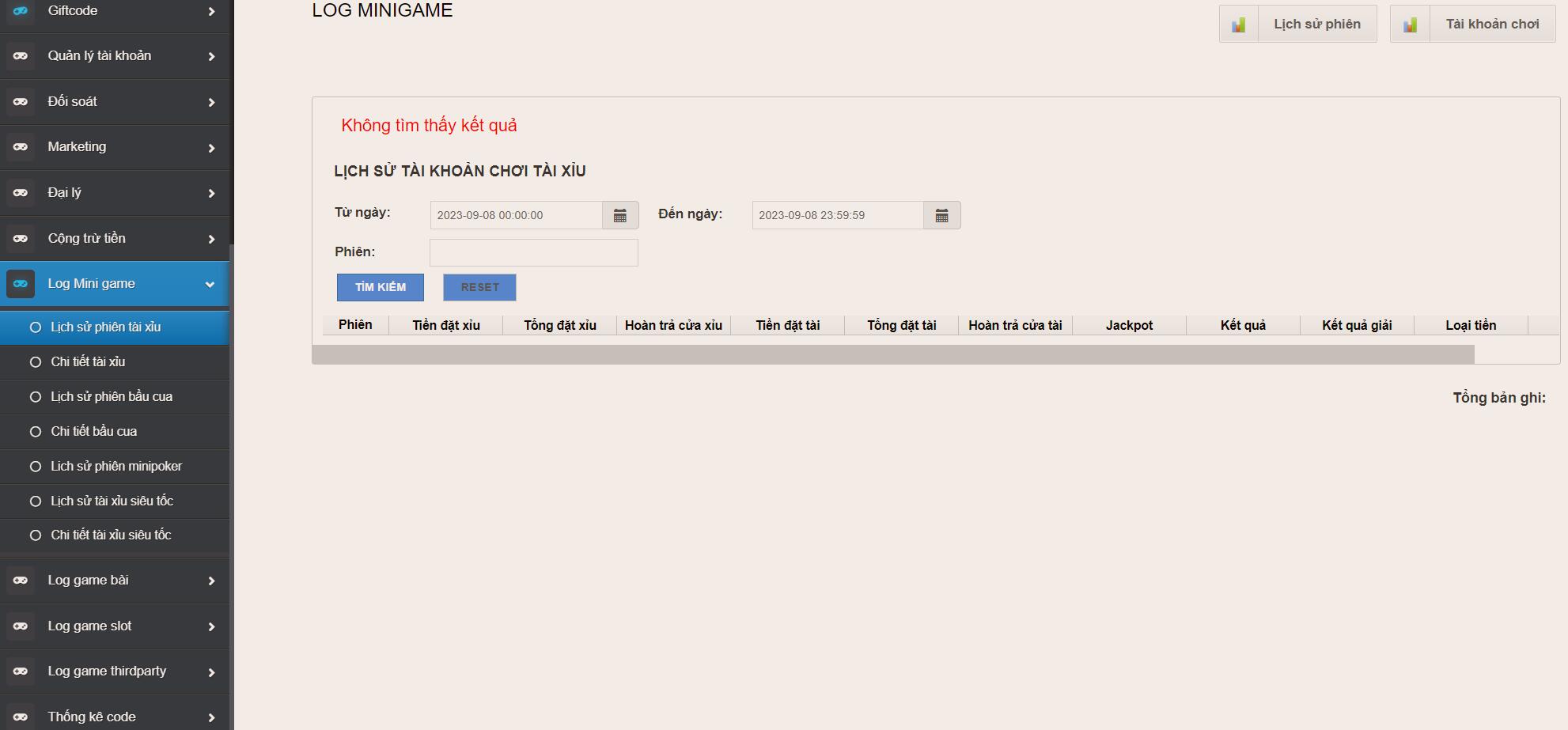Viewport: 1568px width, 730px height.
Task: Click the Phiên input field
Action: click(533, 253)
